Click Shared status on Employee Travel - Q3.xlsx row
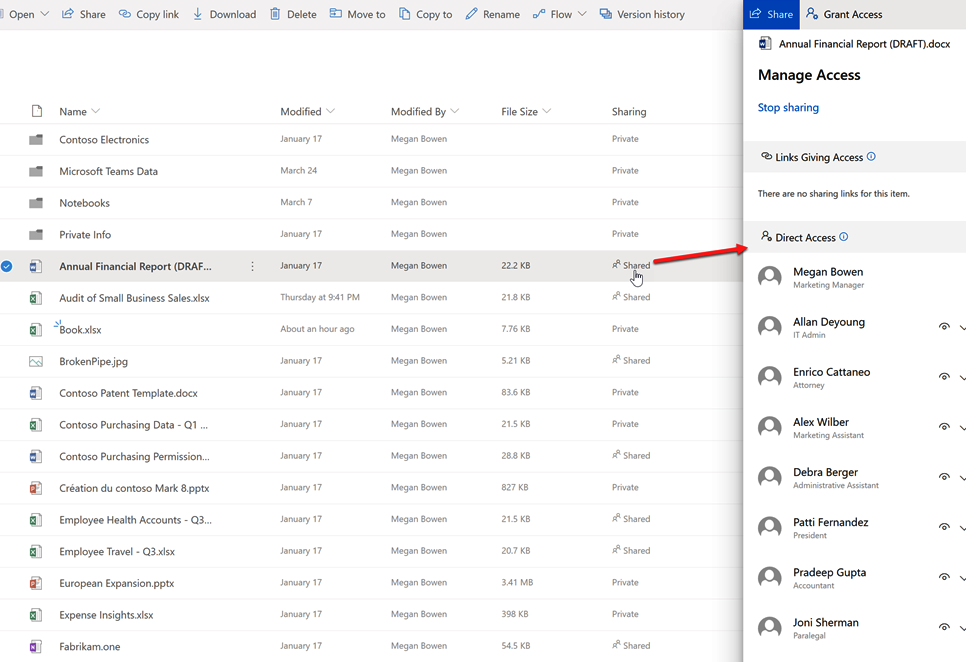 pos(631,551)
